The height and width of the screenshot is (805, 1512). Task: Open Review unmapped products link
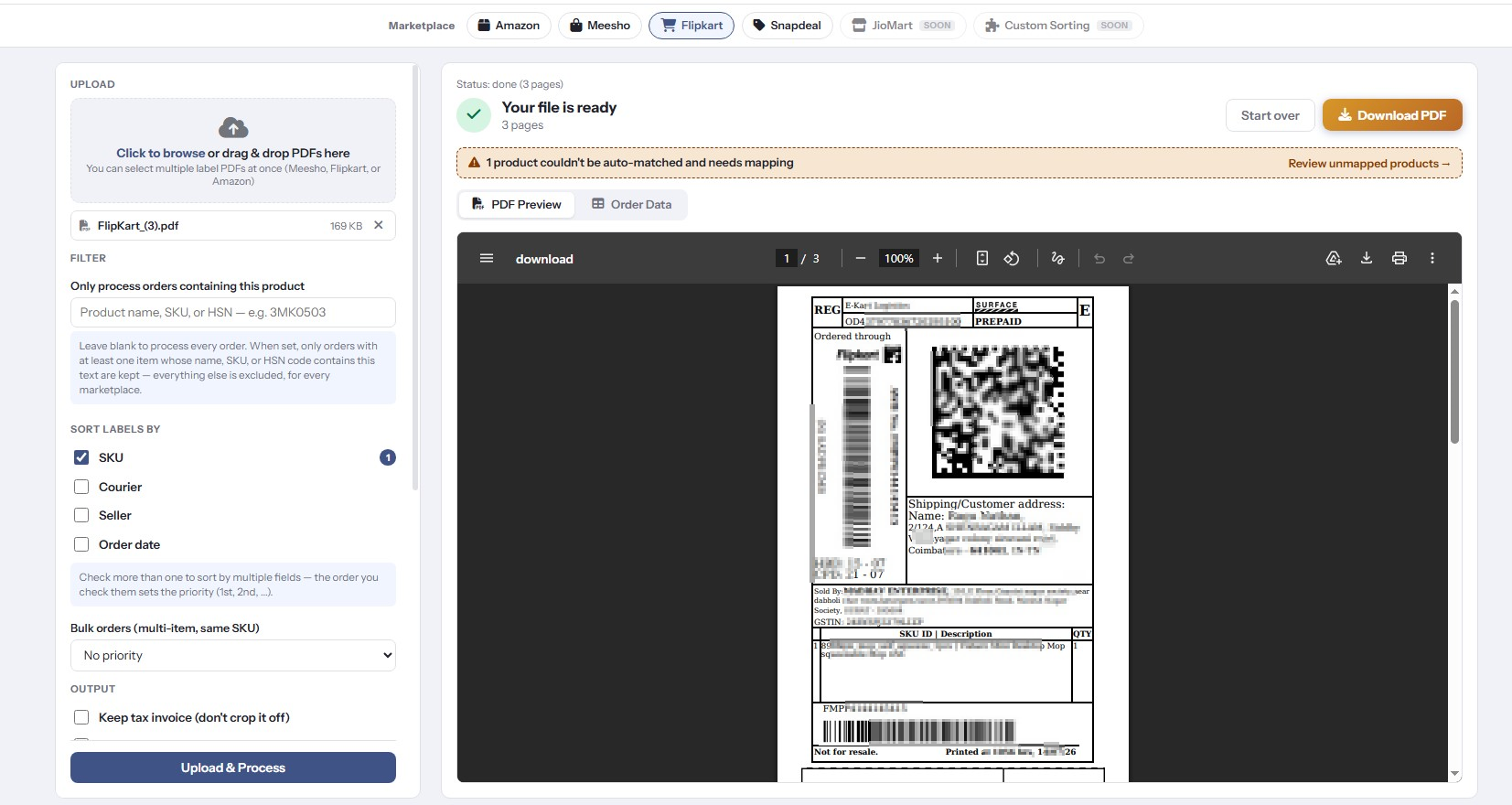tap(1369, 164)
